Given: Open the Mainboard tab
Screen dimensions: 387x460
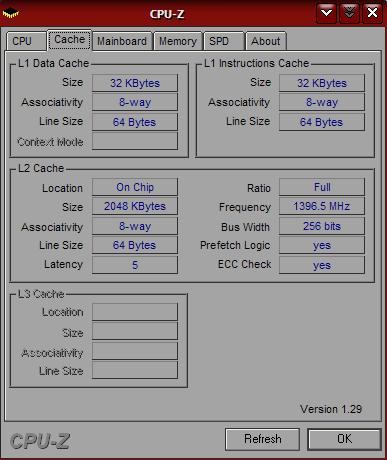Looking at the screenshot, I should point(122,41).
